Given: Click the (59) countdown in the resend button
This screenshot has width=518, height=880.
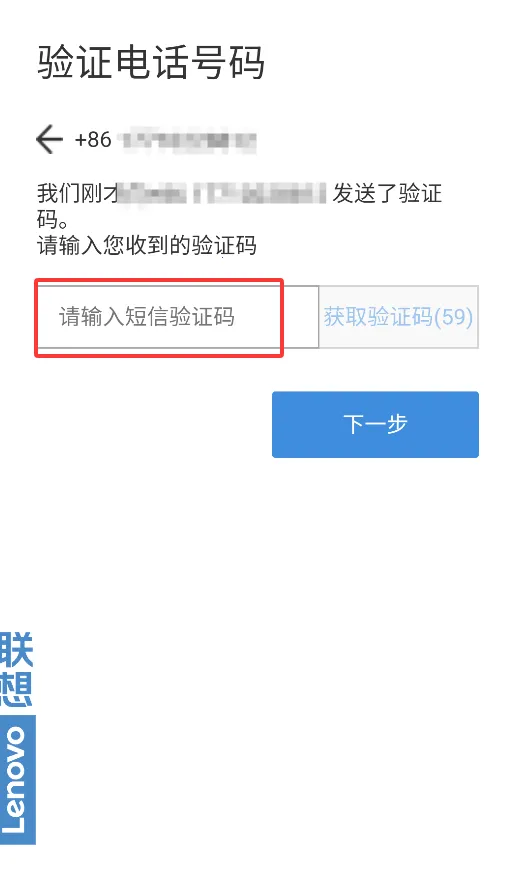Looking at the screenshot, I should pyautogui.click(x=453, y=317).
